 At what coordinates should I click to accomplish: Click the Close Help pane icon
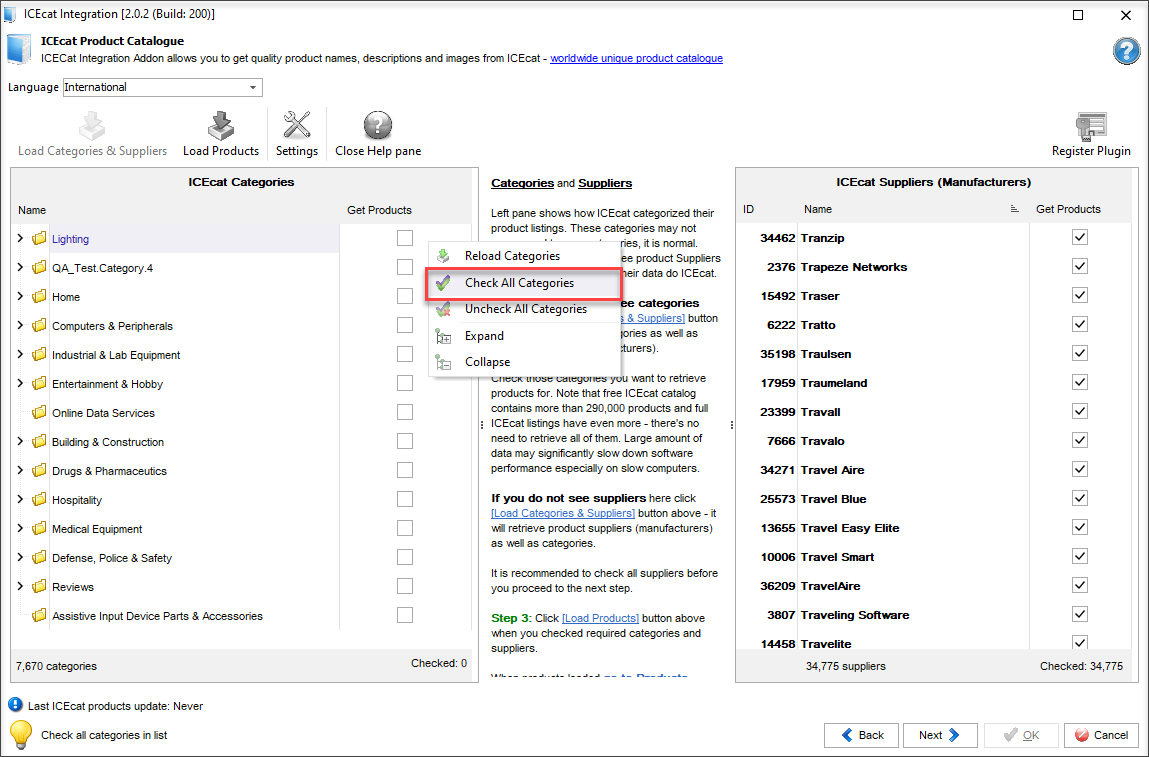[378, 125]
